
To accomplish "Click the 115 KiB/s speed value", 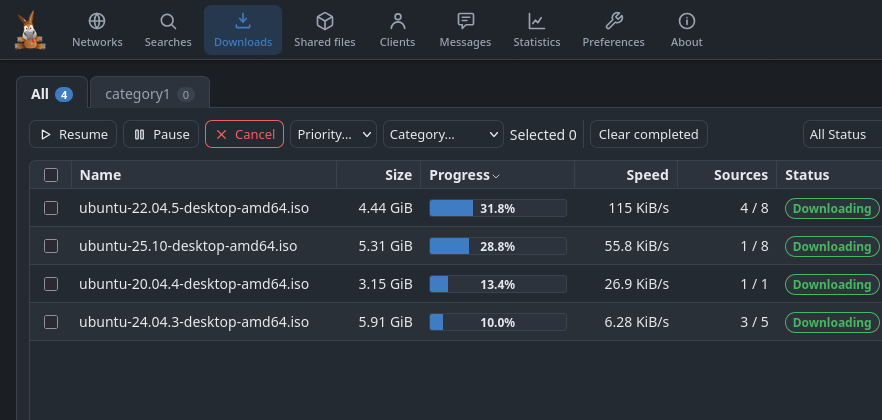I will tap(638, 208).
